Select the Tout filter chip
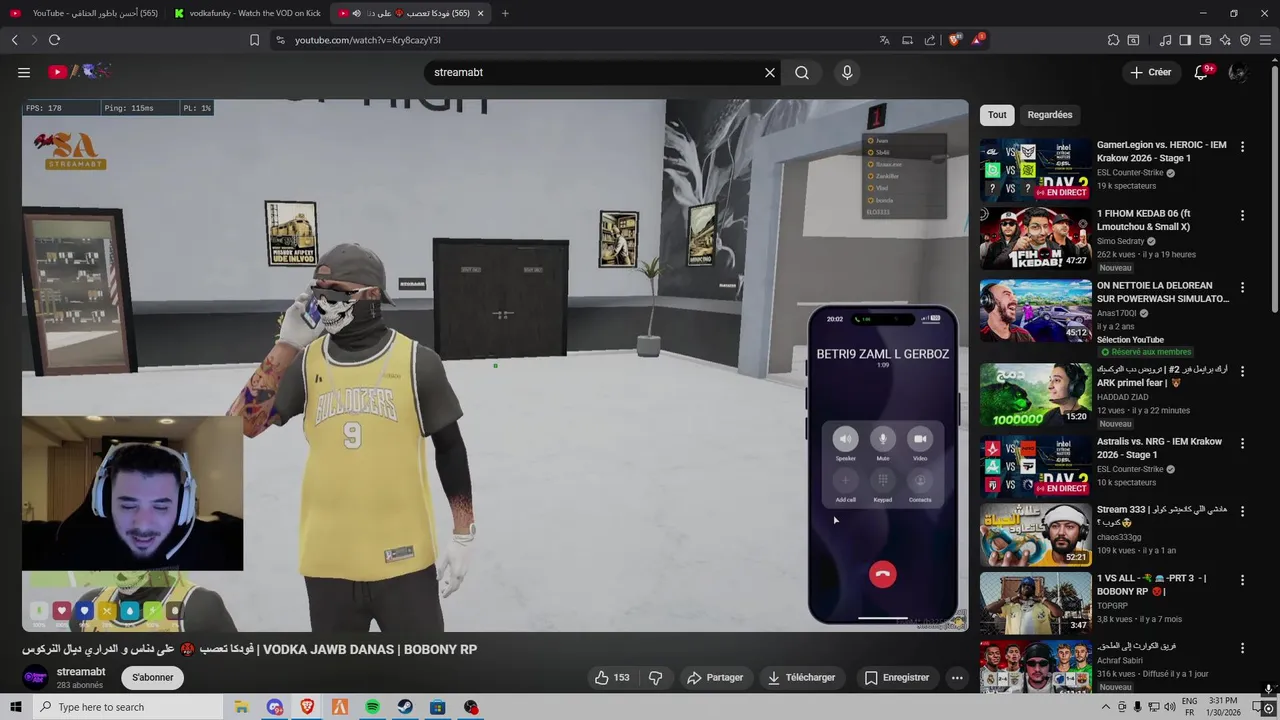1280x720 pixels. (997, 115)
